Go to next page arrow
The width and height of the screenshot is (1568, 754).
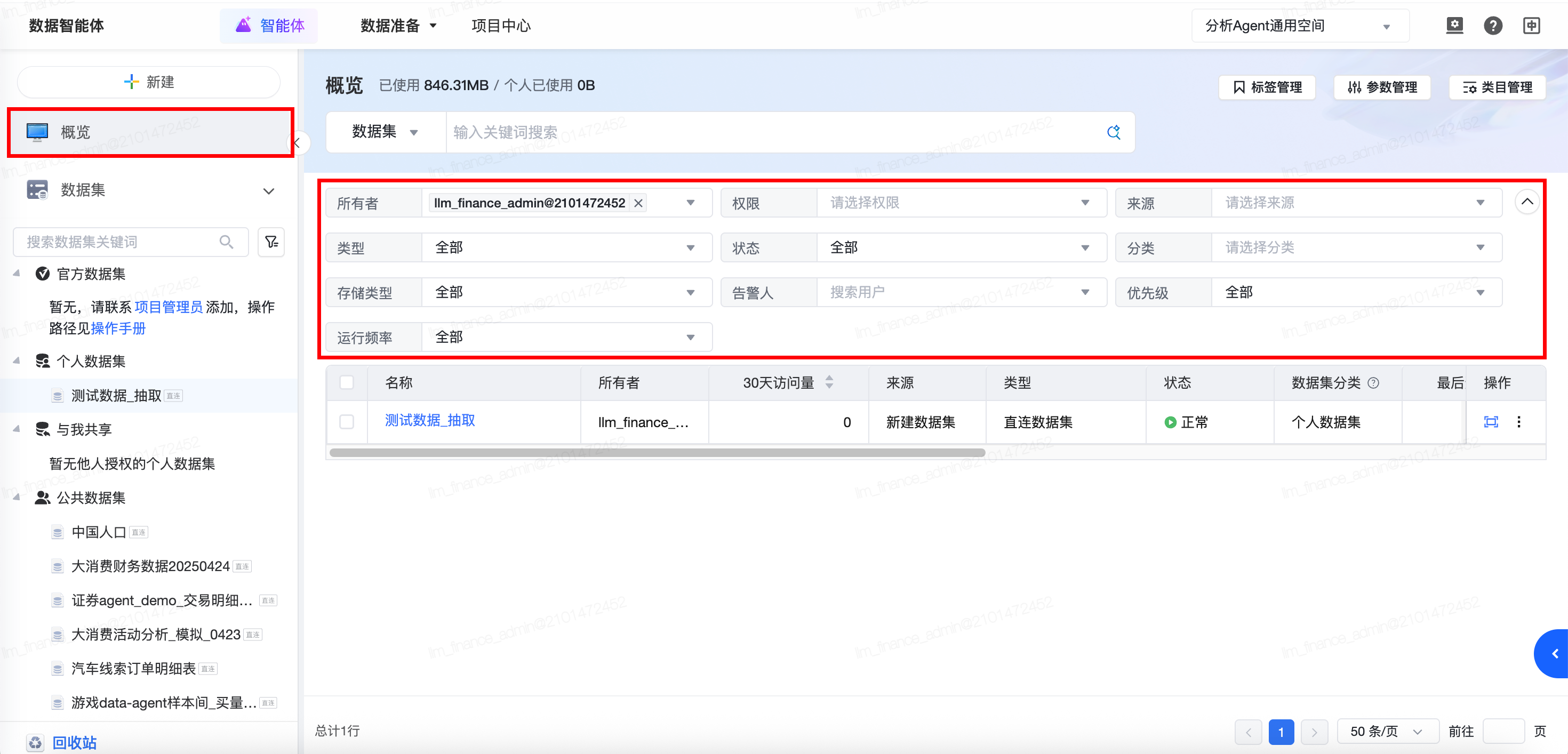point(1314,732)
